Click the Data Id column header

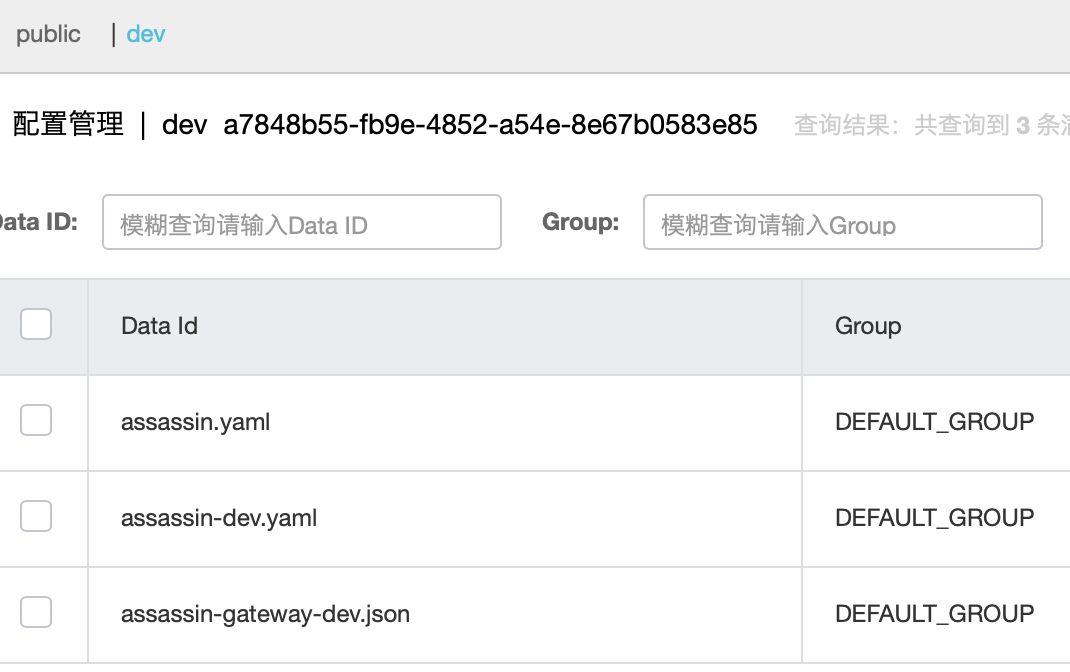click(x=159, y=325)
